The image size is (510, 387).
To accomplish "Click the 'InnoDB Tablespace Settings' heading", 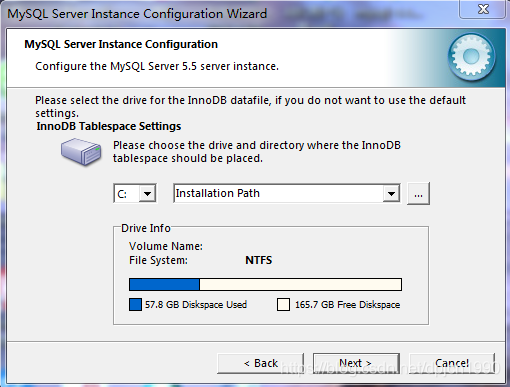I will [x=109, y=126].
